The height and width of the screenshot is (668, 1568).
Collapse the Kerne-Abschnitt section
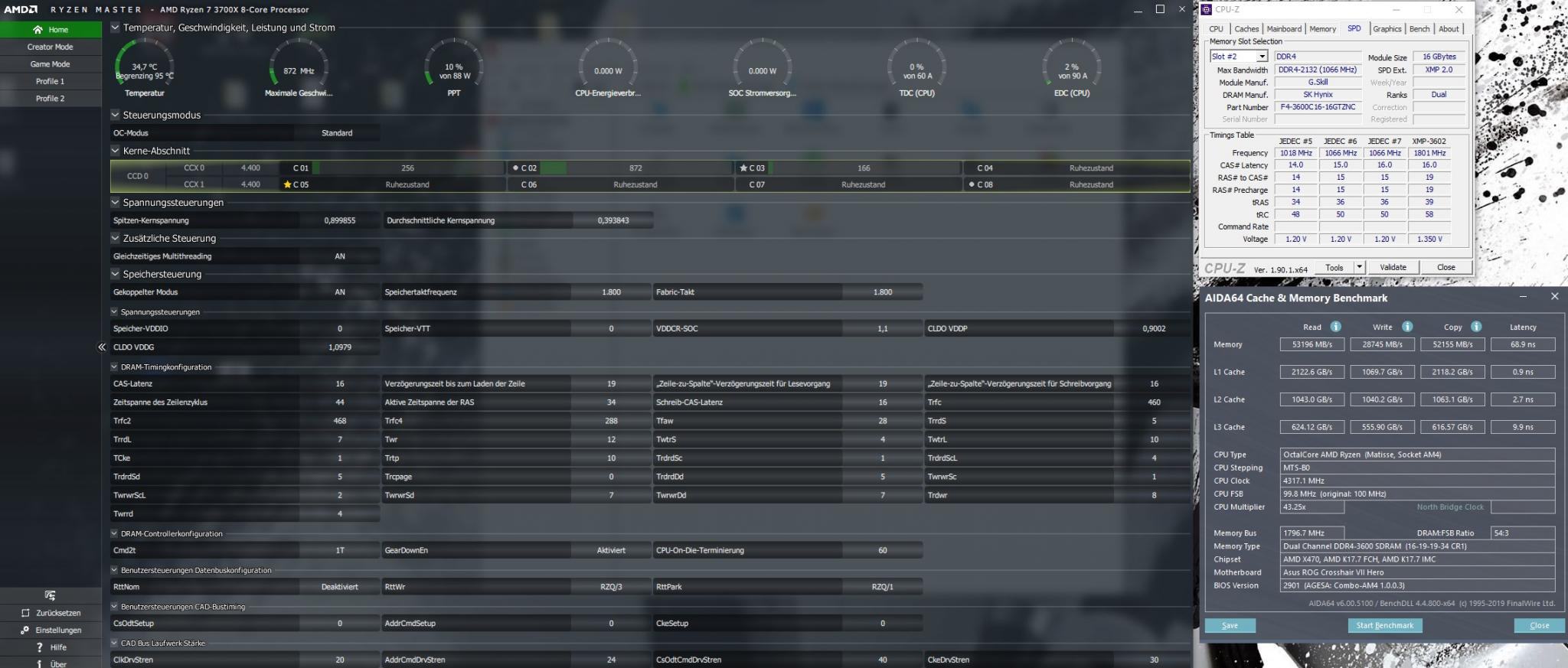(115, 151)
